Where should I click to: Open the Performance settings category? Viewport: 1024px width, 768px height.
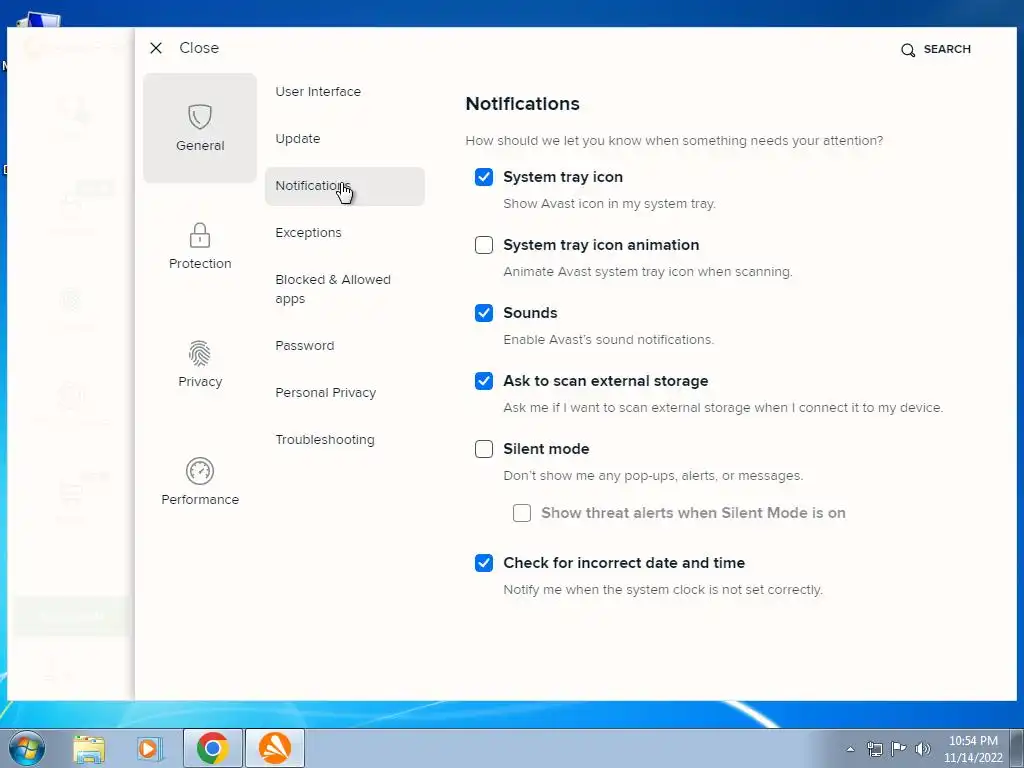200,482
